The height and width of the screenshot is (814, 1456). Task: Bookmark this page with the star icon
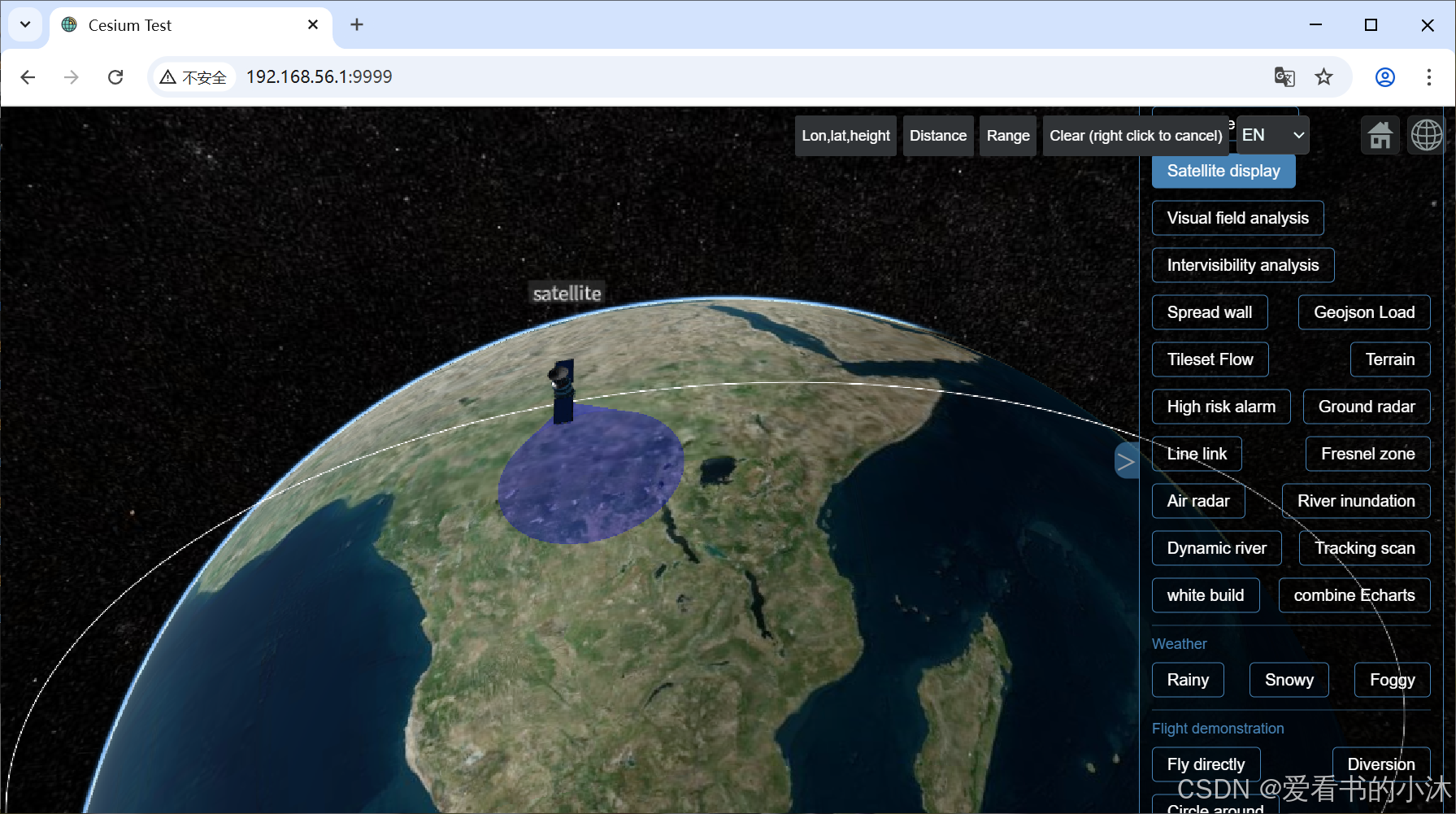point(1324,77)
